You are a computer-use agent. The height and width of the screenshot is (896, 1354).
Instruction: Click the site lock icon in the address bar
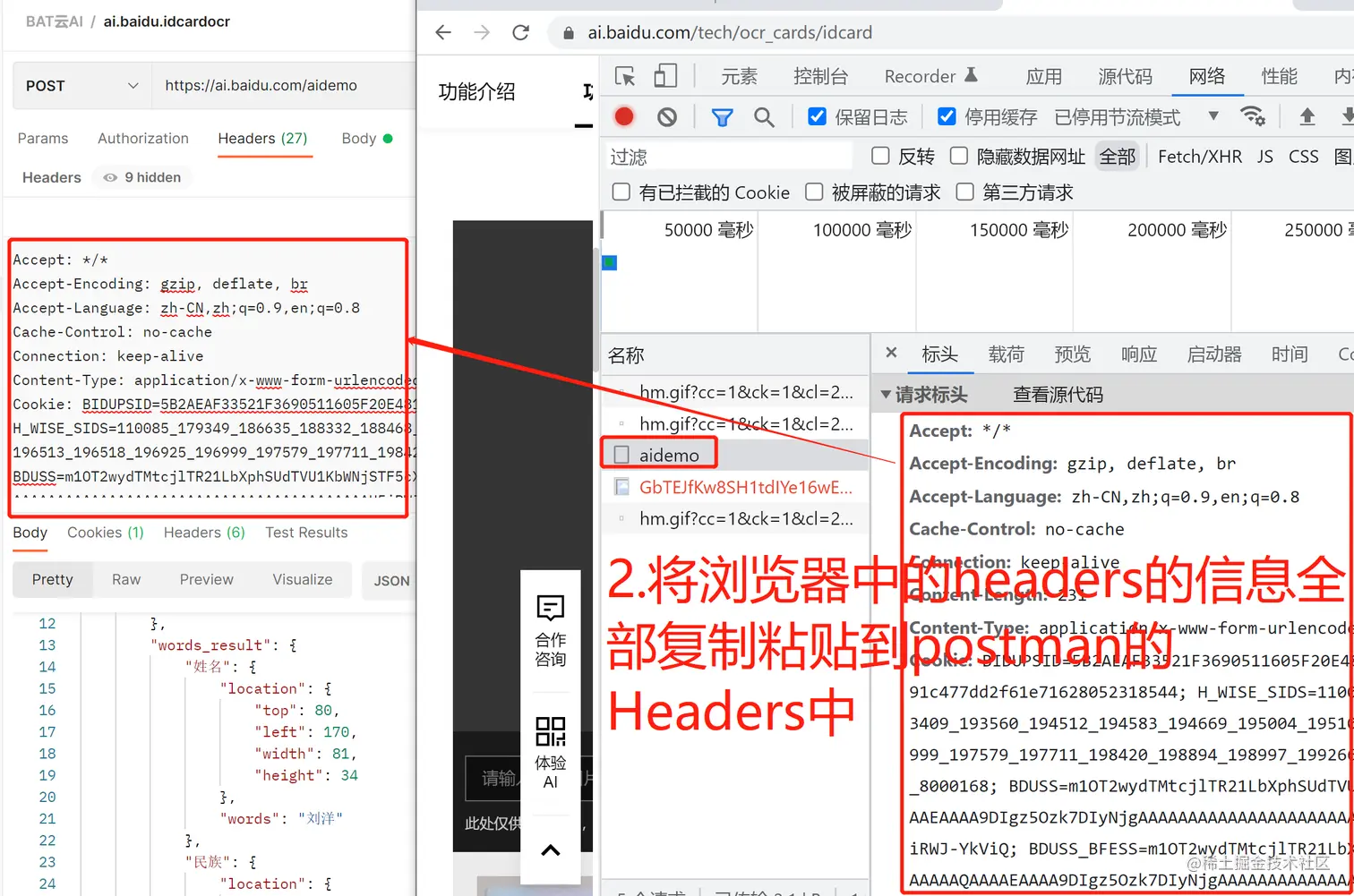pos(568,33)
